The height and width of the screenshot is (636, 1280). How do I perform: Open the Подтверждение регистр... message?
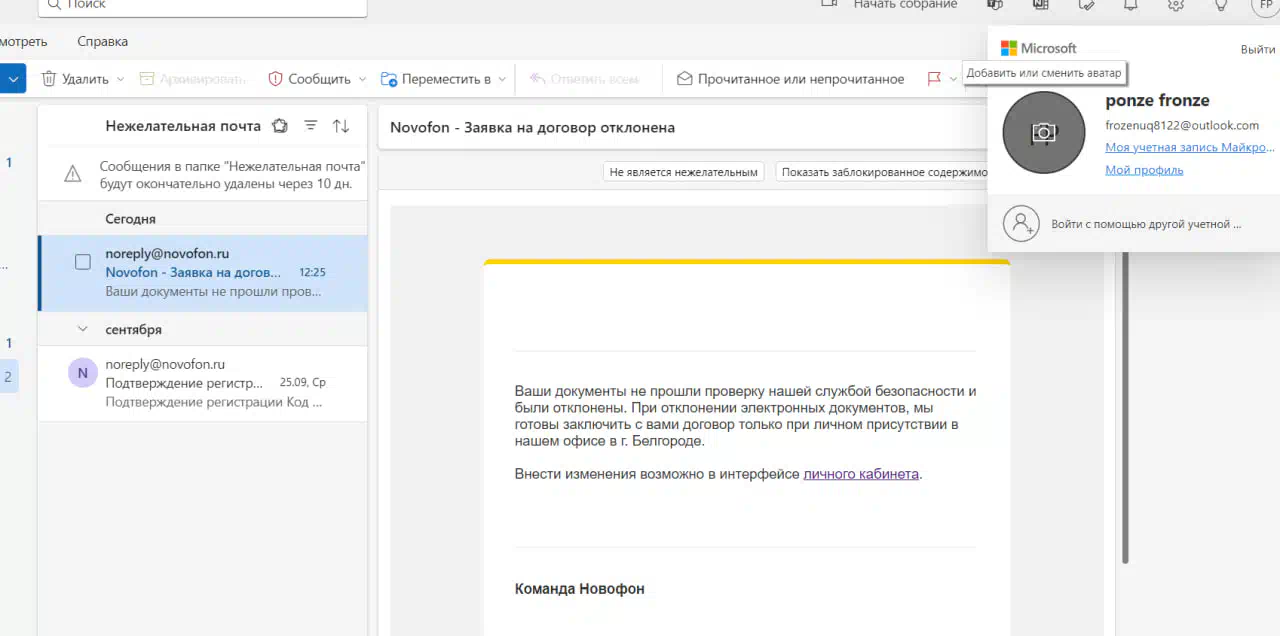point(203,384)
